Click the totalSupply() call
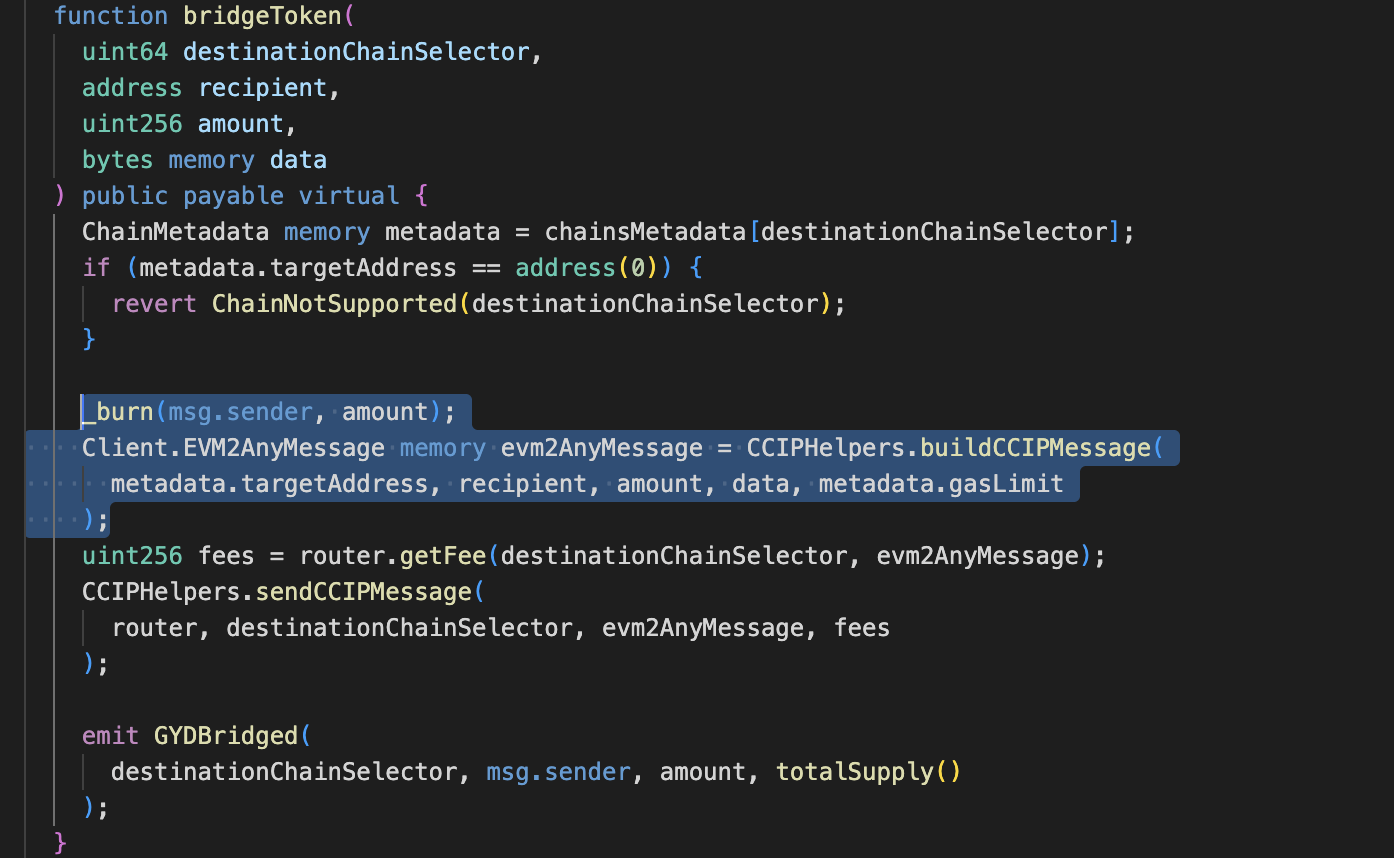This screenshot has width=1394, height=858. (867, 772)
